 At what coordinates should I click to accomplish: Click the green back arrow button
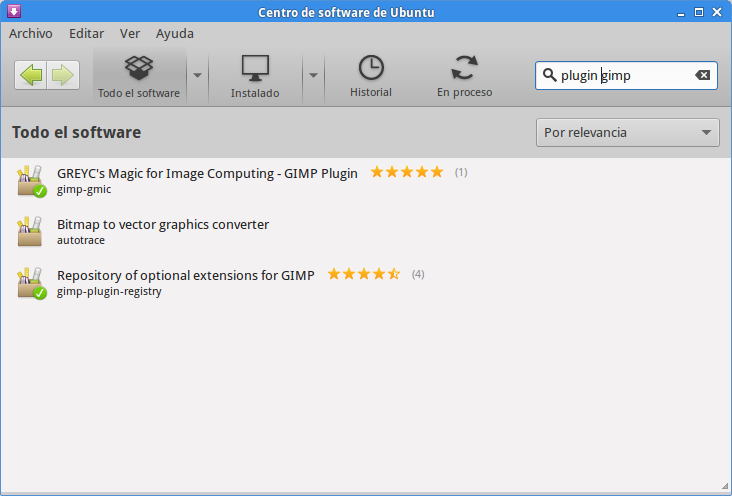31,75
